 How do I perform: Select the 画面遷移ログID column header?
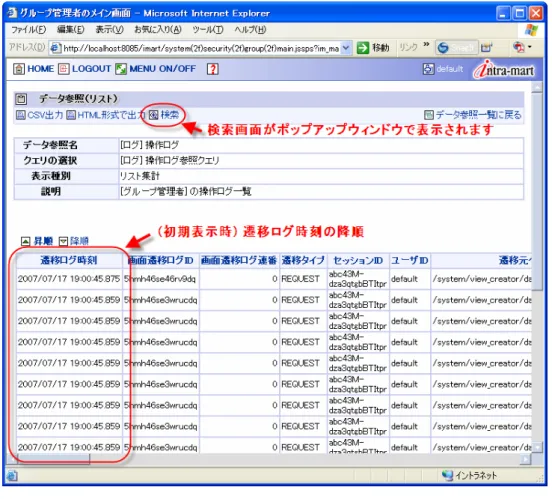(x=161, y=261)
